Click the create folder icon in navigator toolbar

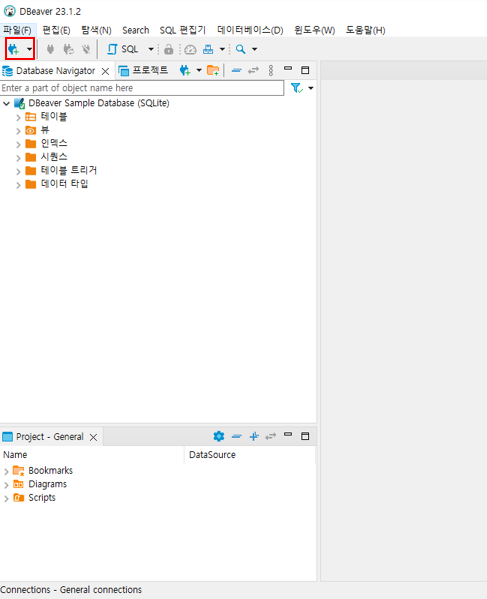213,70
